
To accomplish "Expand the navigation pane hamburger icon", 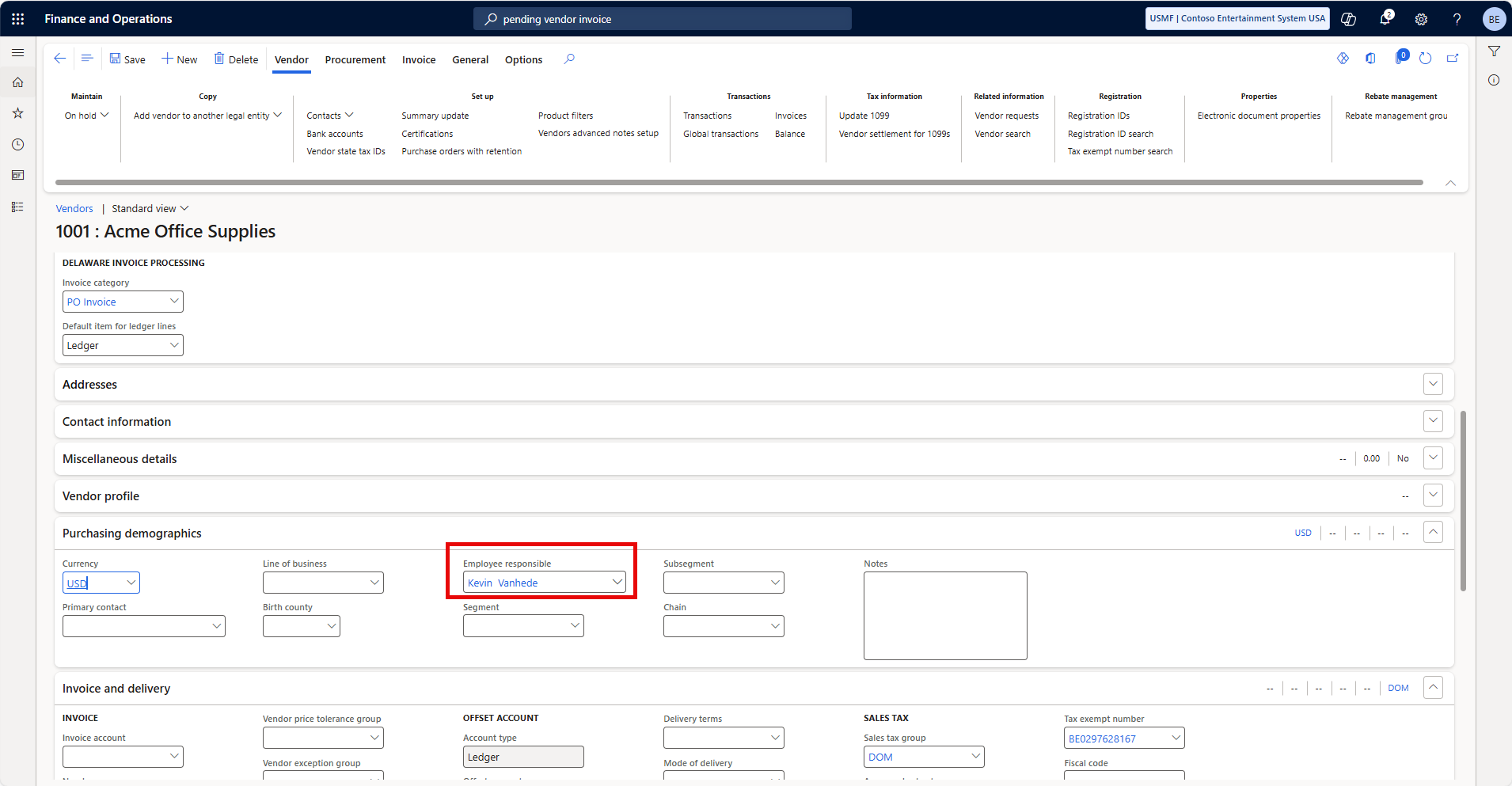I will pyautogui.click(x=17, y=52).
